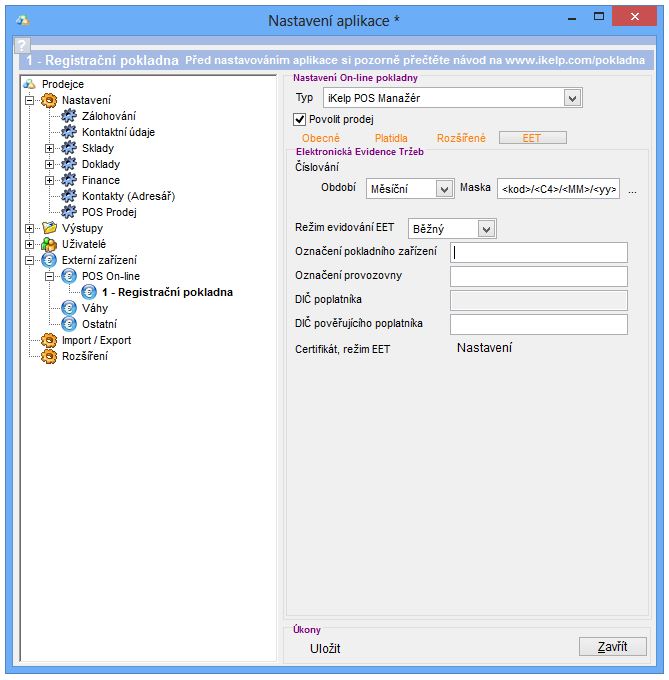The image size is (669, 680).
Task: Click the Zavřít button
Action: point(612,647)
